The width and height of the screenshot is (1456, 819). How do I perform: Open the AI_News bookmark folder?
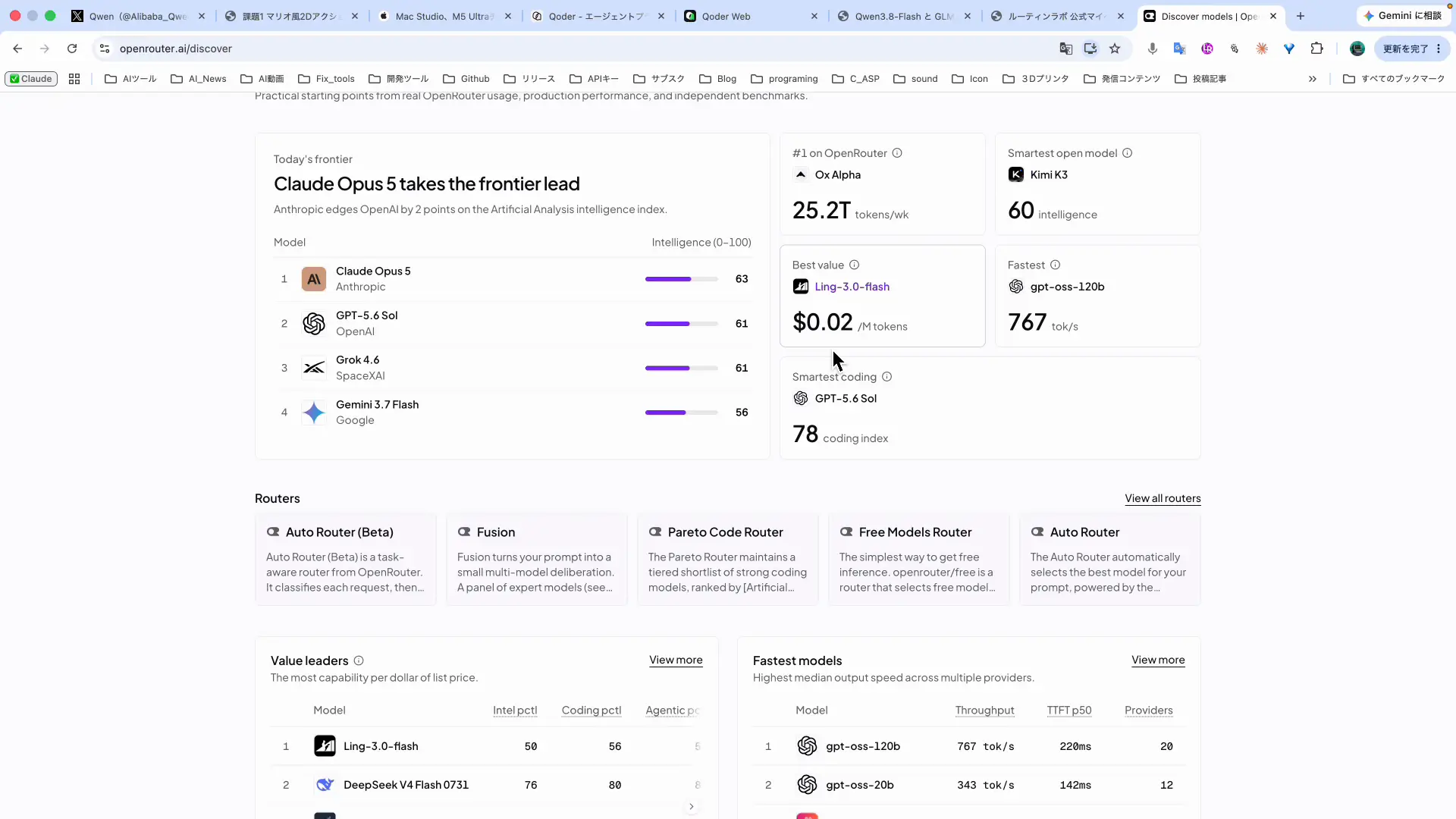coord(199,79)
